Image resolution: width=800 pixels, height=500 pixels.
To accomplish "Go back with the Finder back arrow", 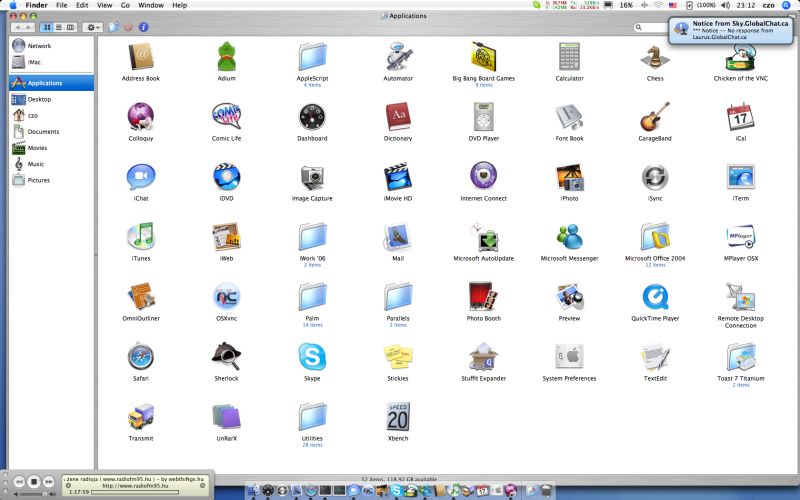I will coord(17,27).
